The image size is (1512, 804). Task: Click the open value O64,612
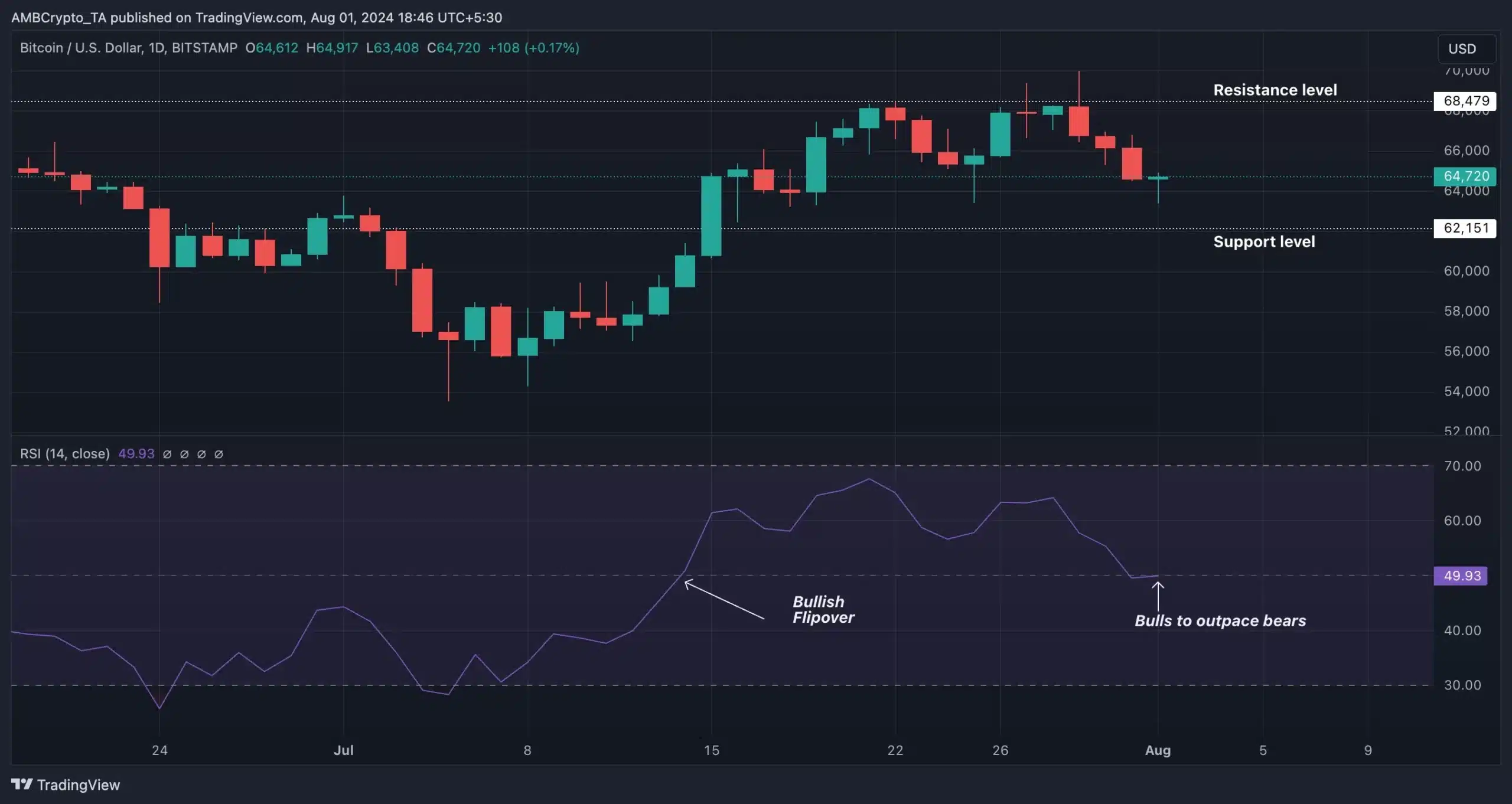272,48
